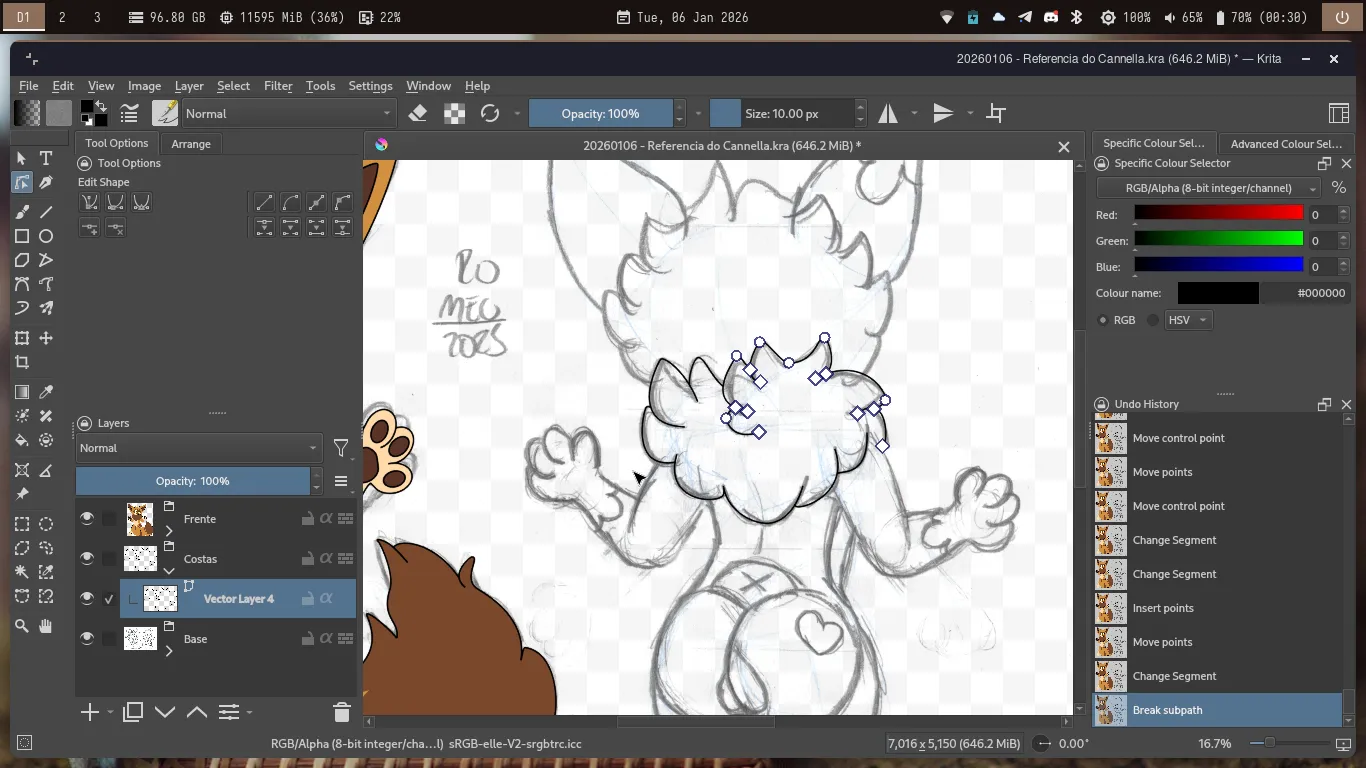
Task: Click horizontal mirror tool icon
Action: tap(888, 113)
